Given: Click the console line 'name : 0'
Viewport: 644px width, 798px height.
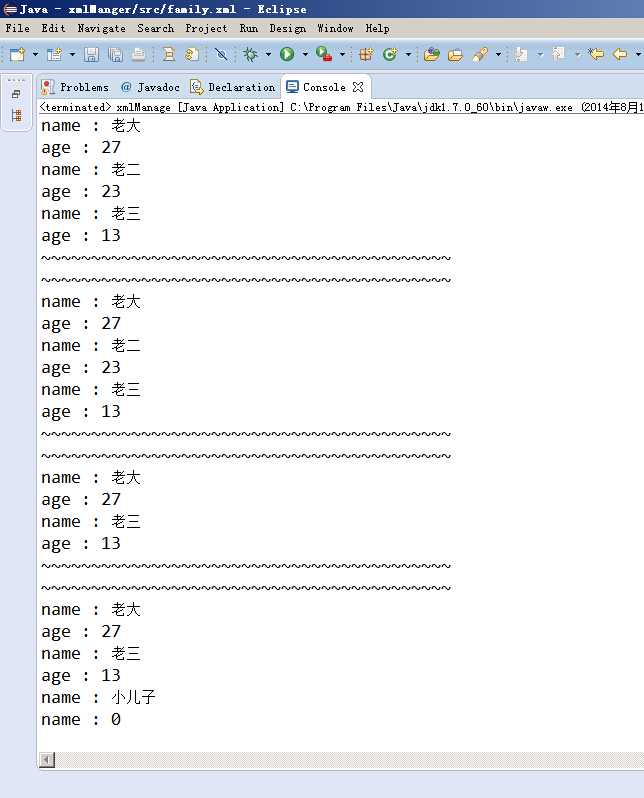Looking at the screenshot, I should [x=81, y=719].
